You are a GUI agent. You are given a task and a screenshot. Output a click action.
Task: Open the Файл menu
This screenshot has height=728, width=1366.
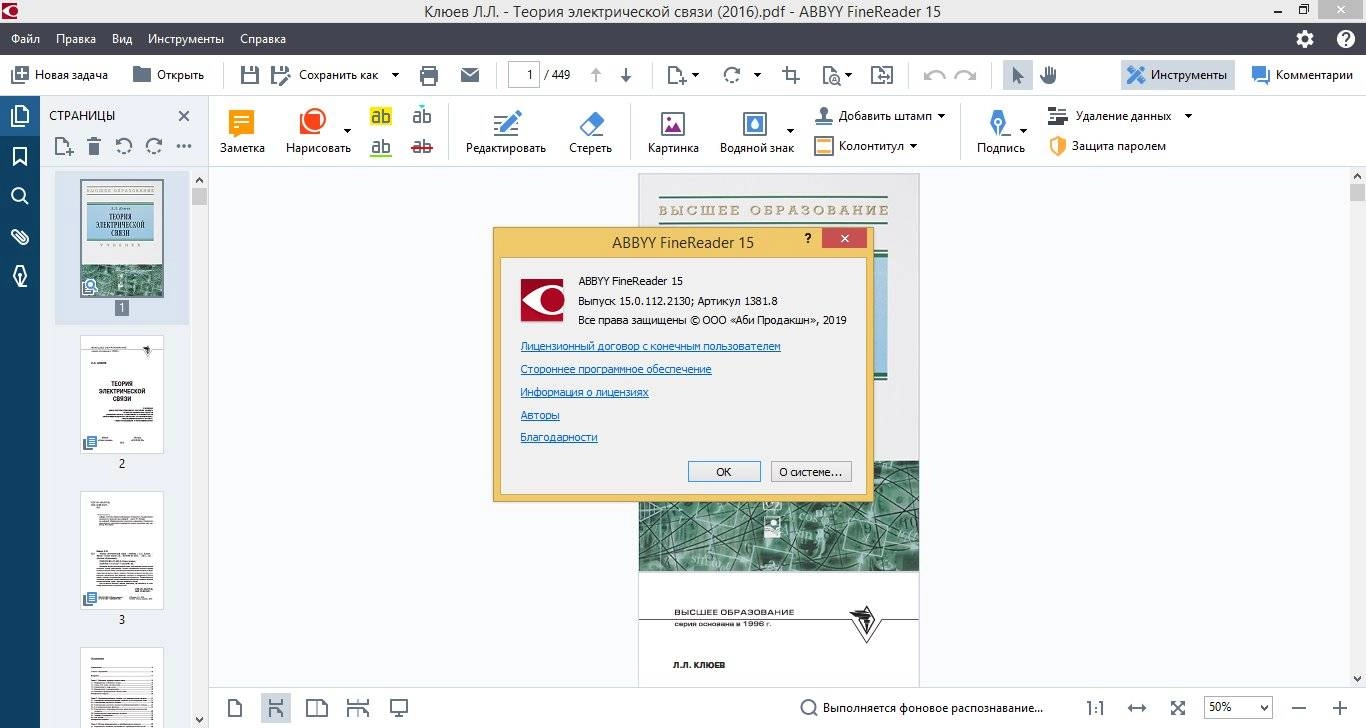coord(26,39)
